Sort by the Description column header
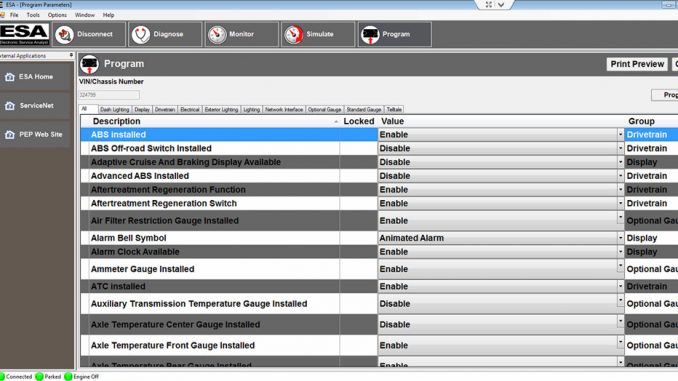This screenshot has height=381, width=678. click(x=116, y=121)
